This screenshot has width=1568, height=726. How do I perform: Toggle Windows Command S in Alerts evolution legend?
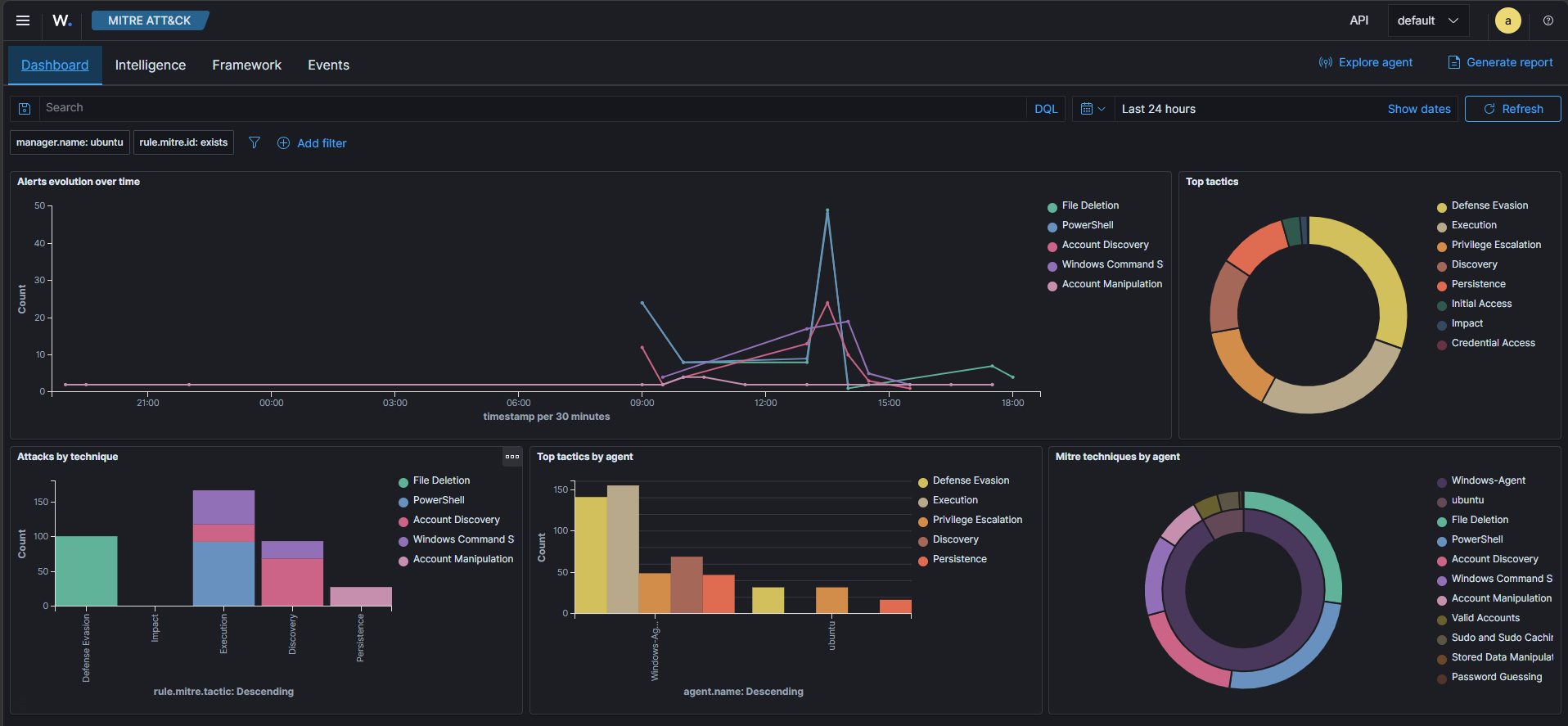pyautogui.click(x=1111, y=264)
